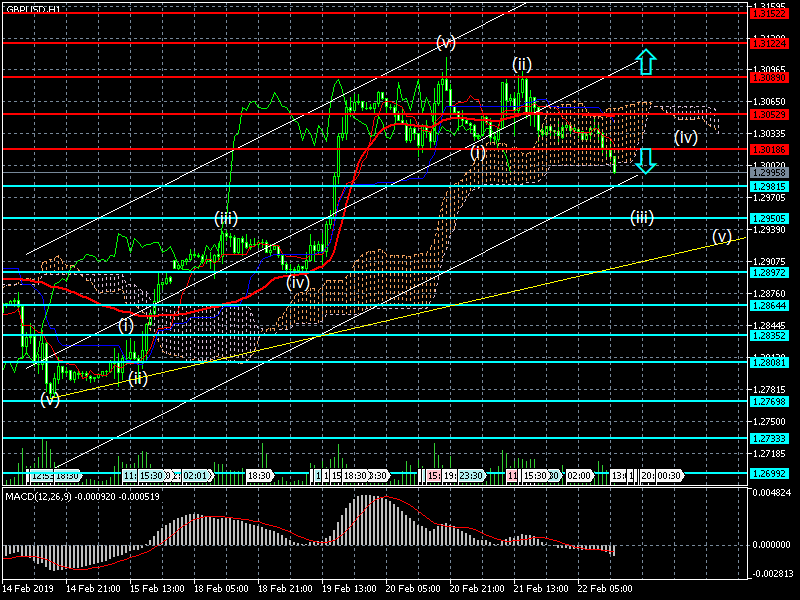Select the 1.30186 red price tag
Screen dimensions: 800x600
pos(769,150)
